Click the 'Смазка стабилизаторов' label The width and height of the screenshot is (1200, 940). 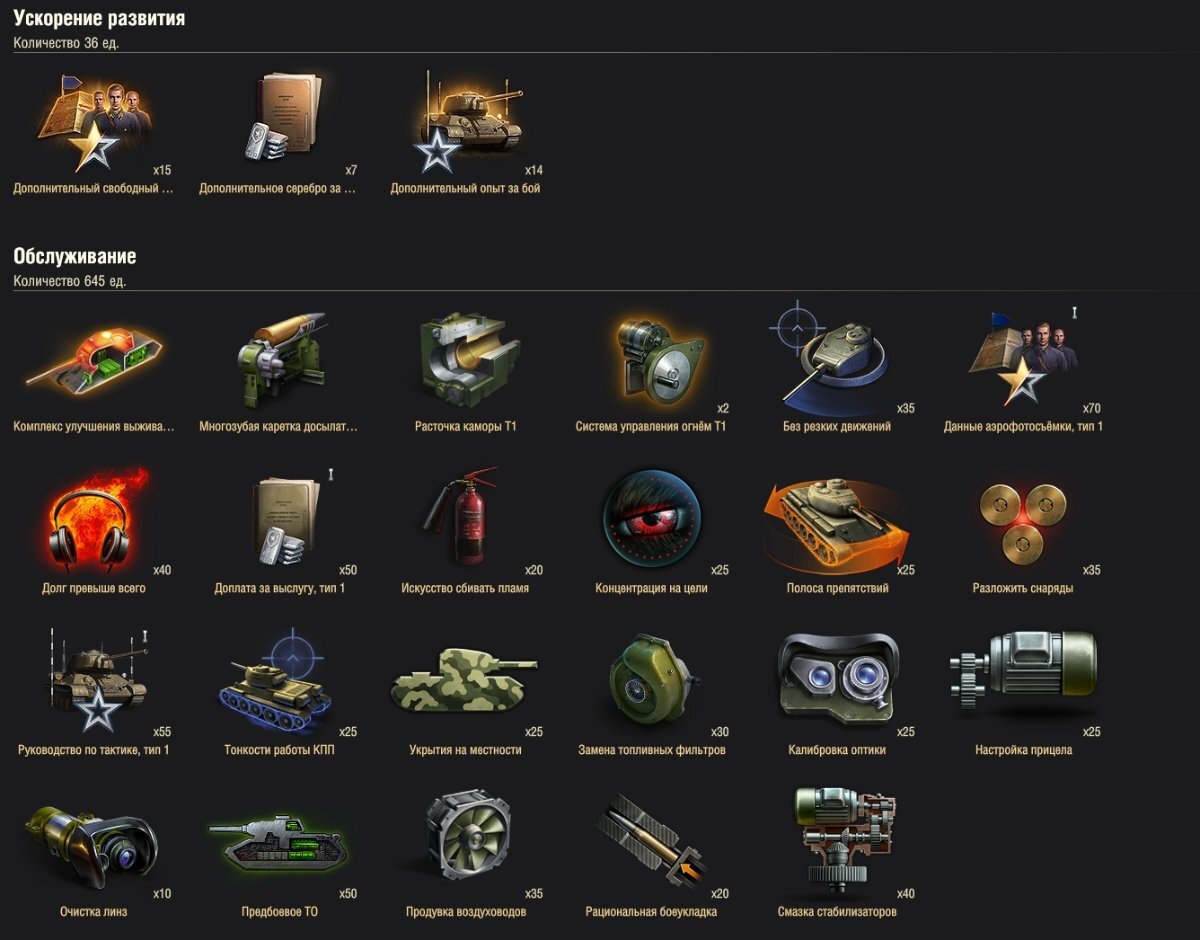(x=837, y=912)
